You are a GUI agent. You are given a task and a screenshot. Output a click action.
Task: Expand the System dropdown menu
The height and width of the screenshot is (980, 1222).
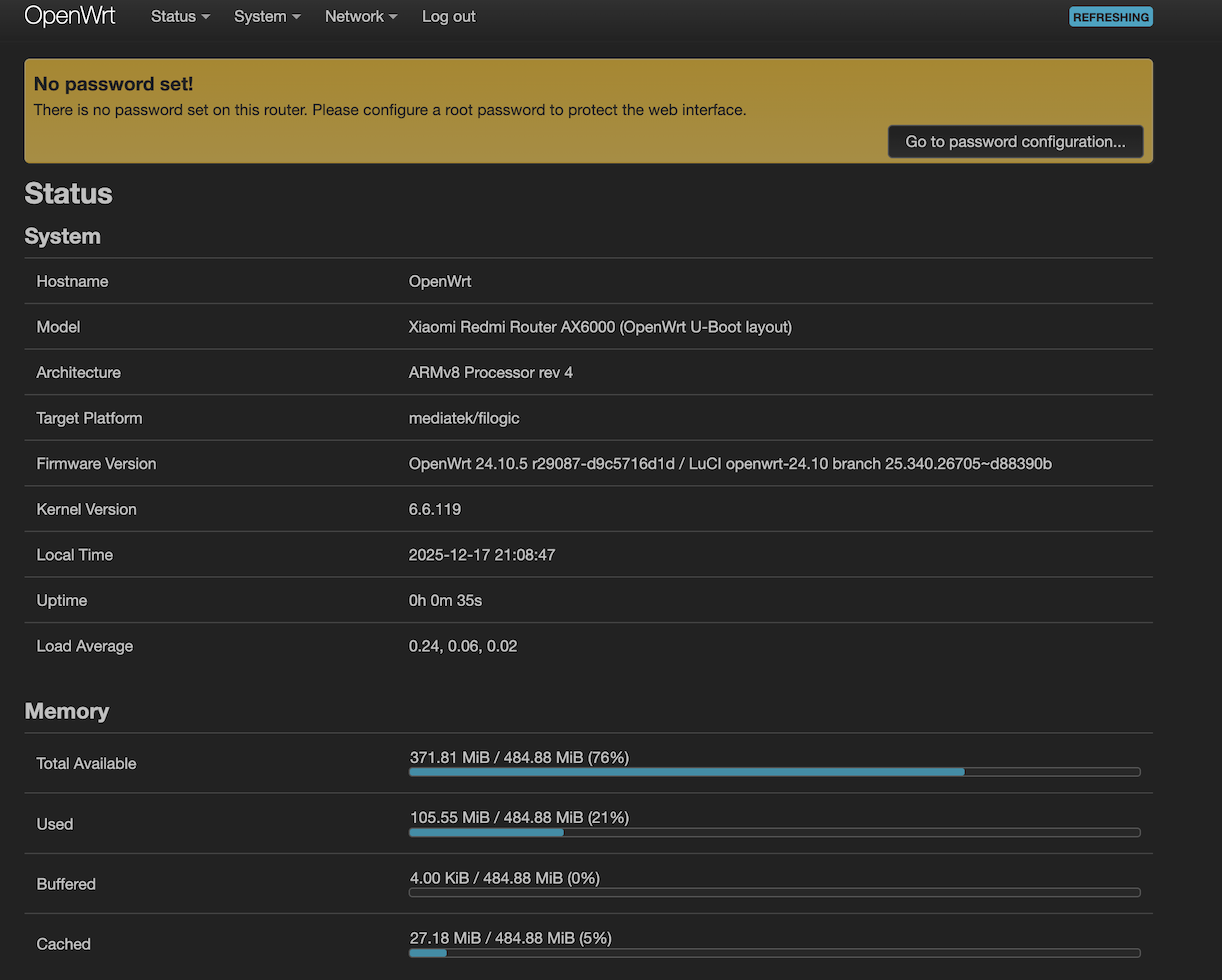point(267,17)
